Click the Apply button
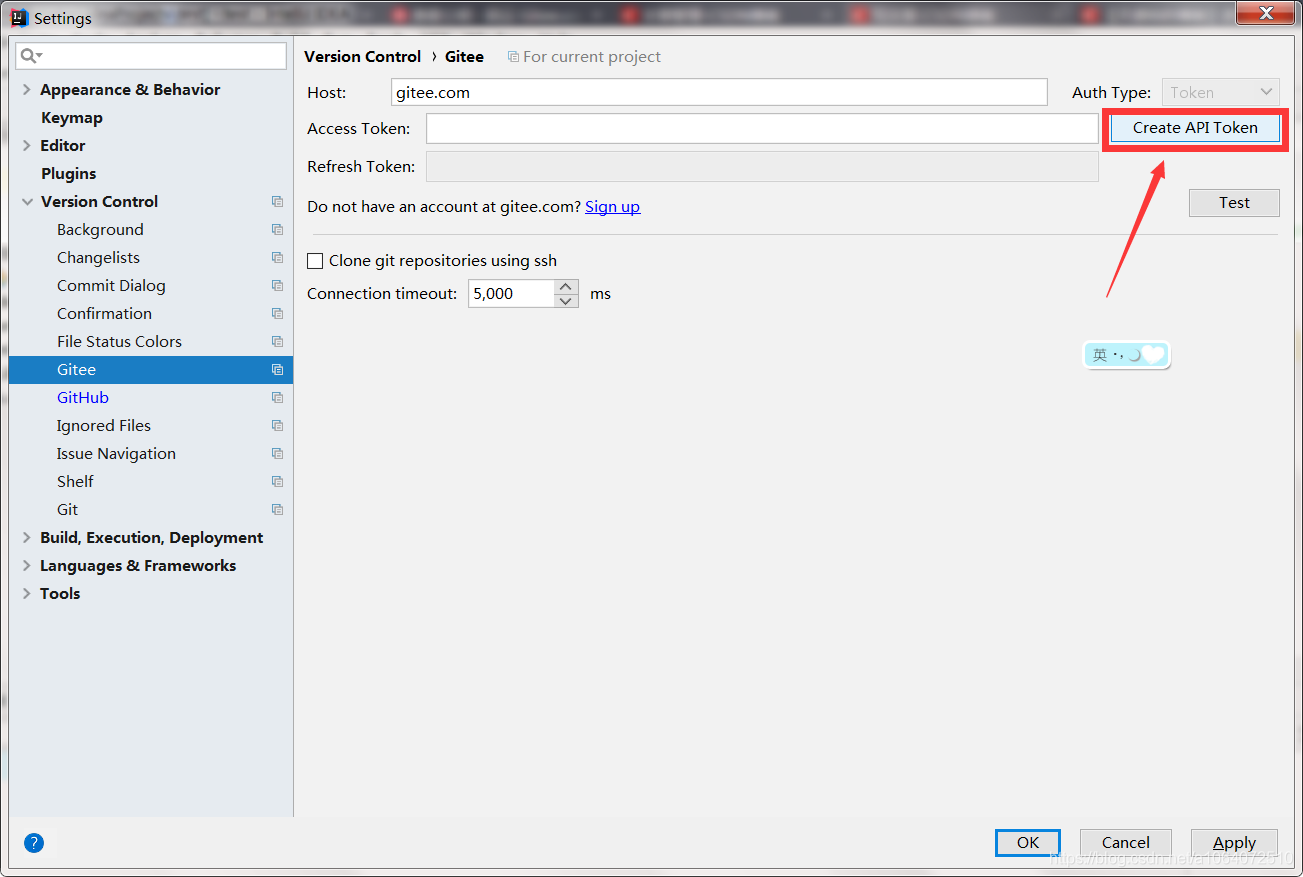This screenshot has height=877, width=1303. click(x=1234, y=843)
